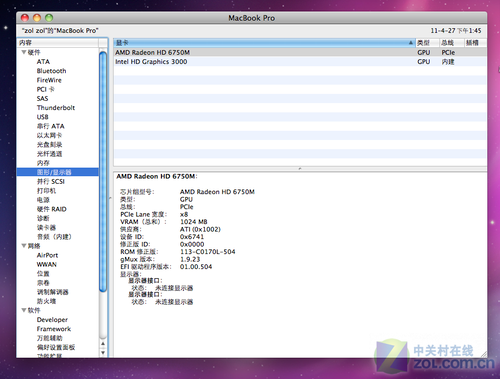Image resolution: width=500 pixels, height=379 pixels.
Task: Click sort arrow in 显卡 header
Action: (411, 43)
